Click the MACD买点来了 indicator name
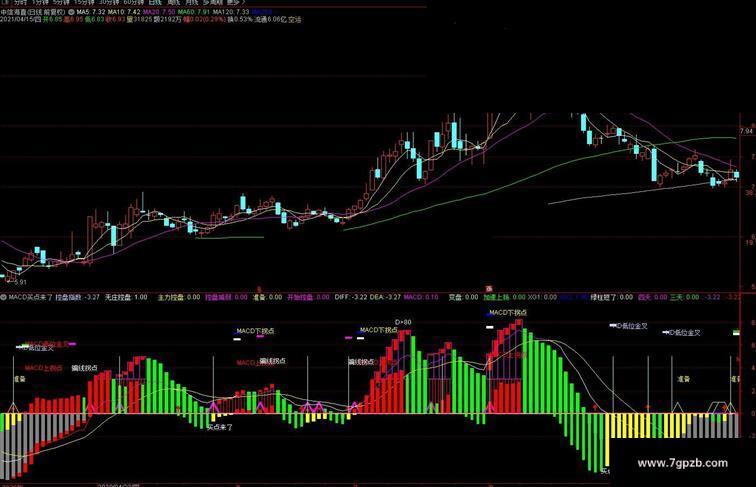Viewport: 756px width, 487px height. (30, 297)
